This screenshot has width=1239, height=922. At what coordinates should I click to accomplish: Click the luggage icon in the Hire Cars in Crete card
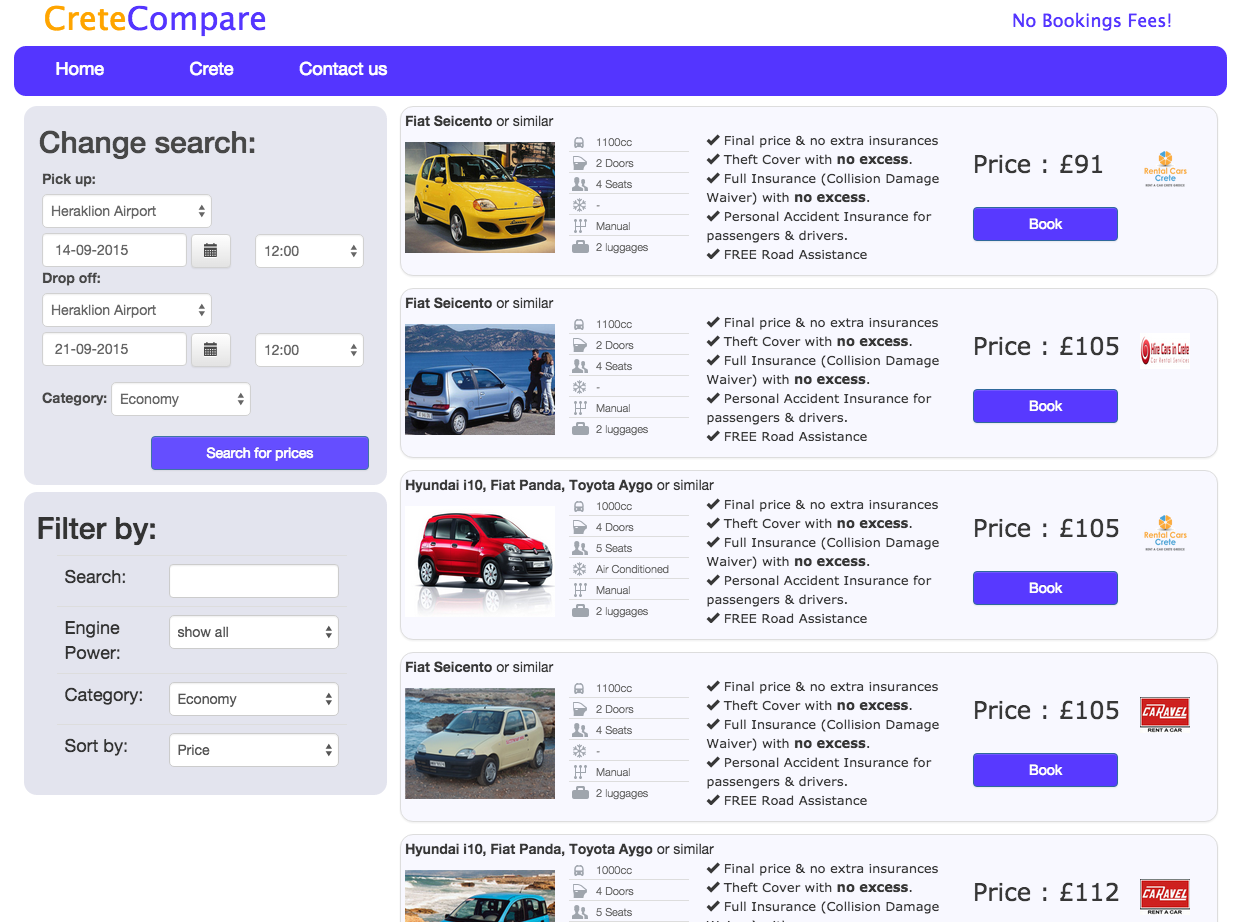(579, 429)
